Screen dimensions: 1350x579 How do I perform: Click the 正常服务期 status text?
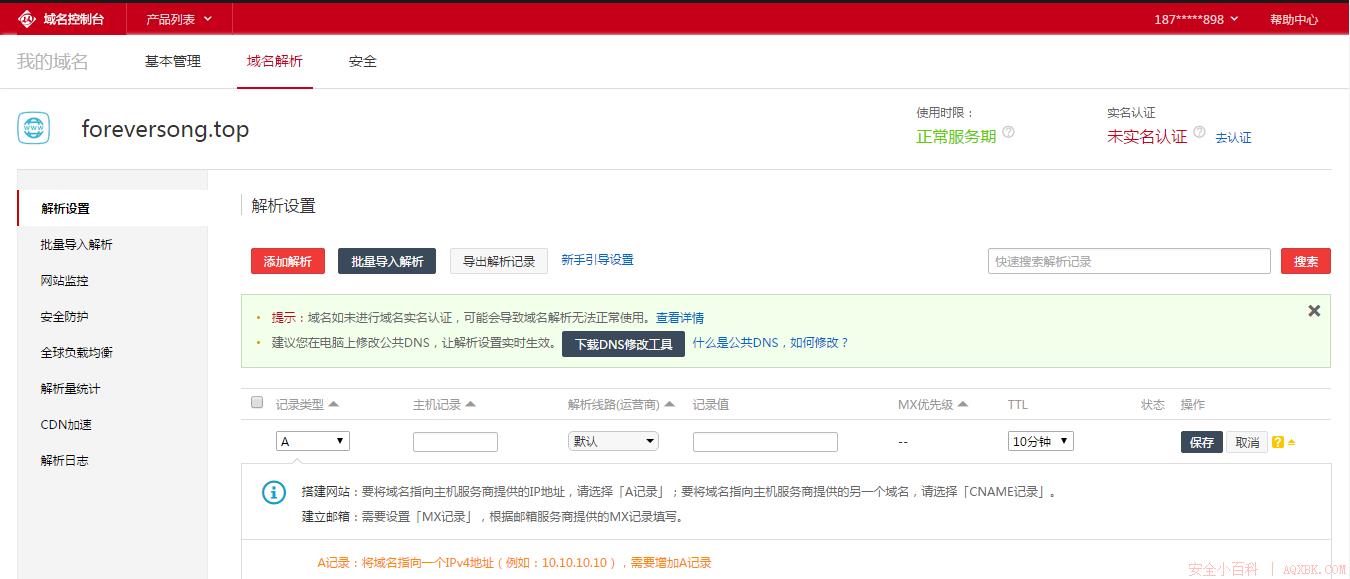tap(956, 136)
